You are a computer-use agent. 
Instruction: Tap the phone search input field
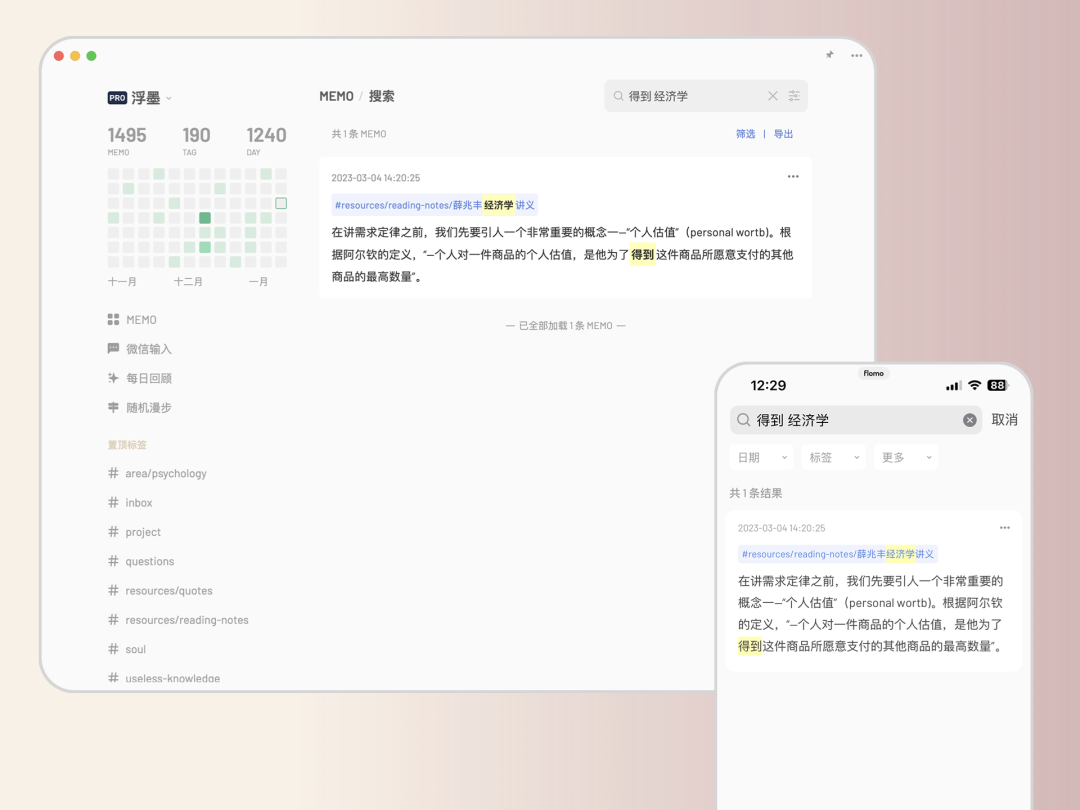(x=855, y=420)
